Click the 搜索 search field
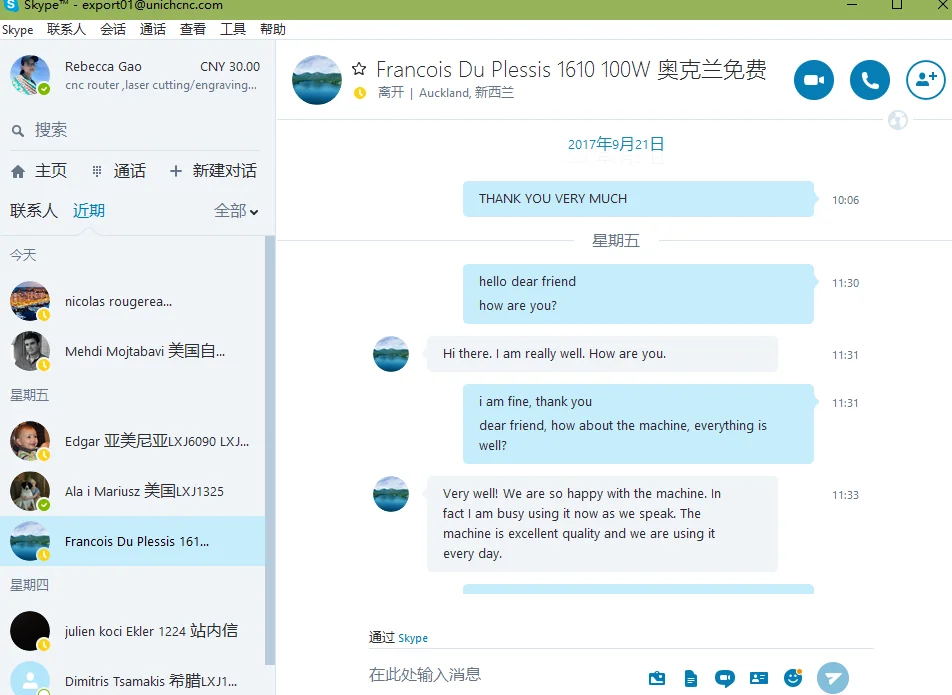The width and height of the screenshot is (952, 695). coord(135,130)
